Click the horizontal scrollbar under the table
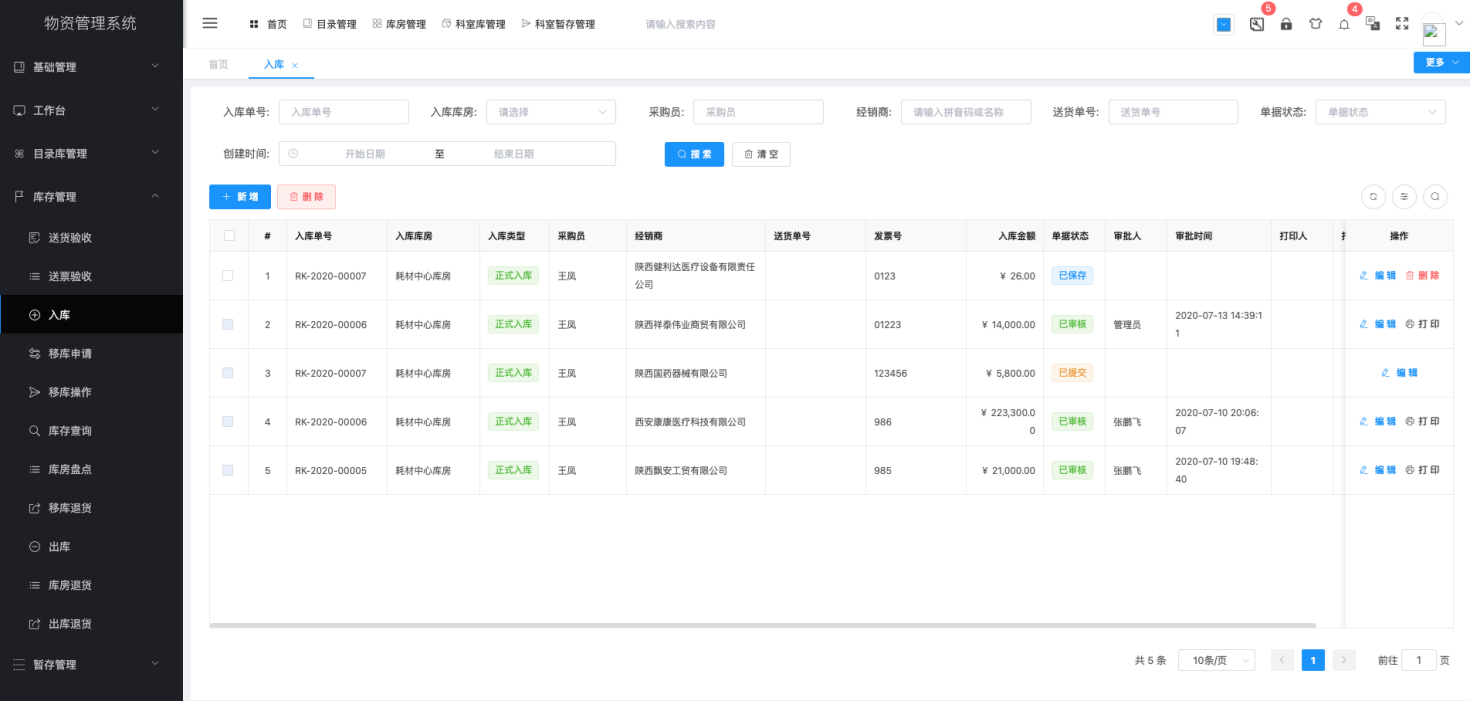 click(x=762, y=625)
